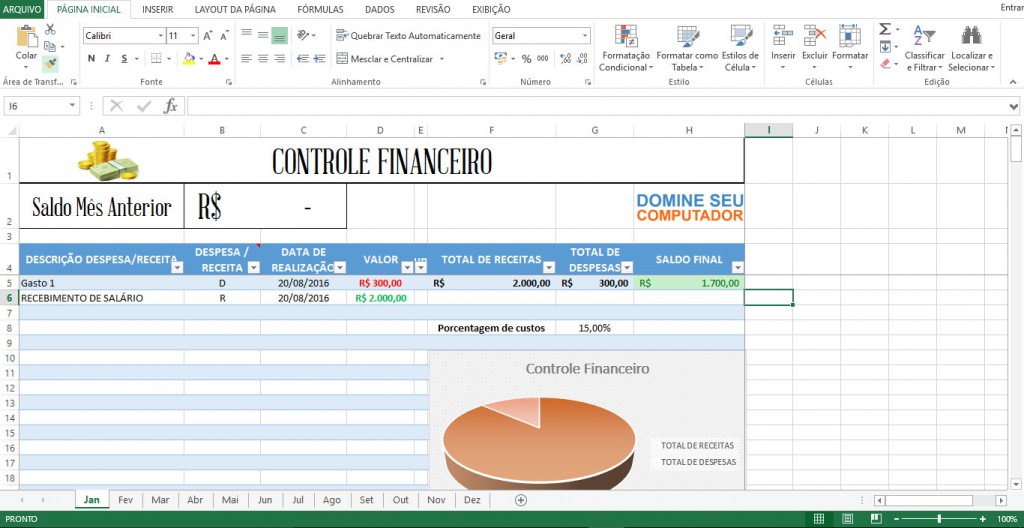Click the Copy icon
This screenshot has height=528, width=1024.
click(x=50, y=46)
